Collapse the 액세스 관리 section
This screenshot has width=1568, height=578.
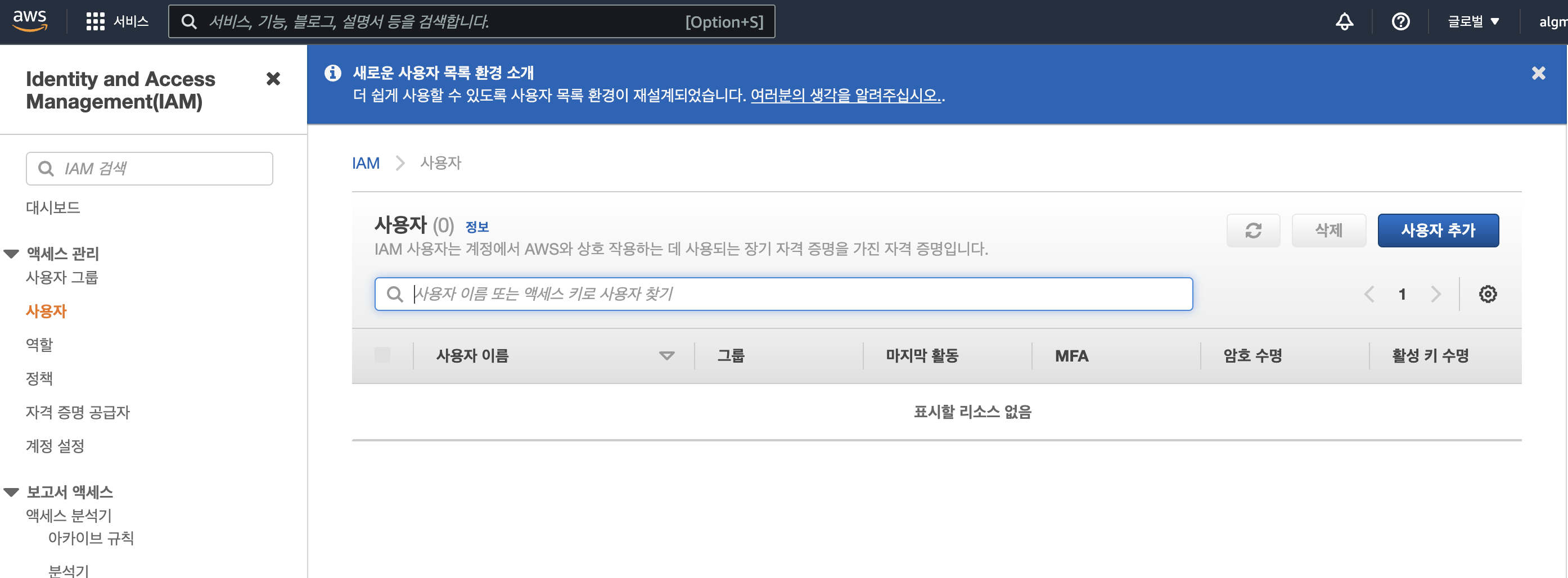[12, 254]
